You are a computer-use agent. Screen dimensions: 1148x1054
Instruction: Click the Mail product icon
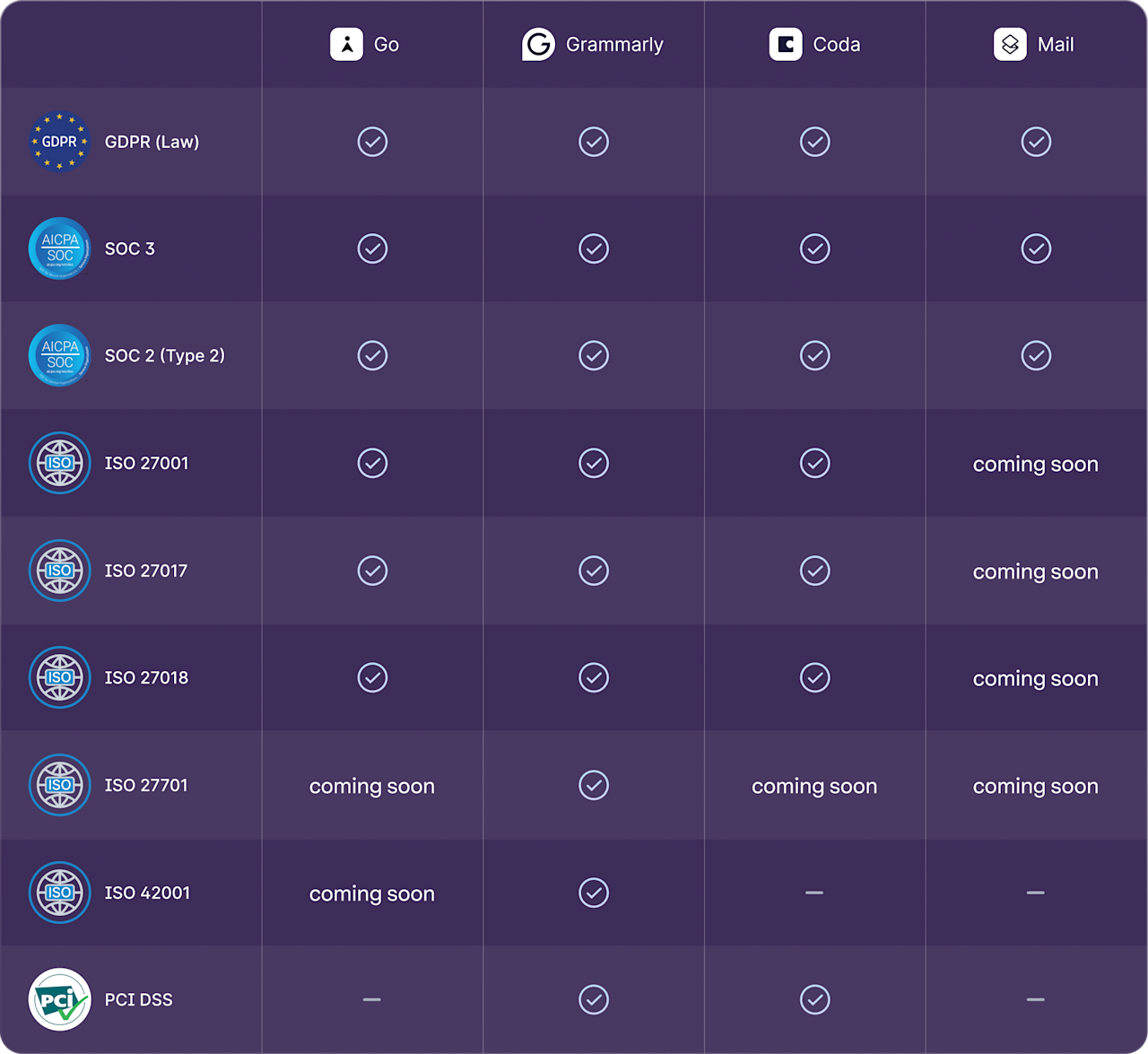tap(1010, 44)
